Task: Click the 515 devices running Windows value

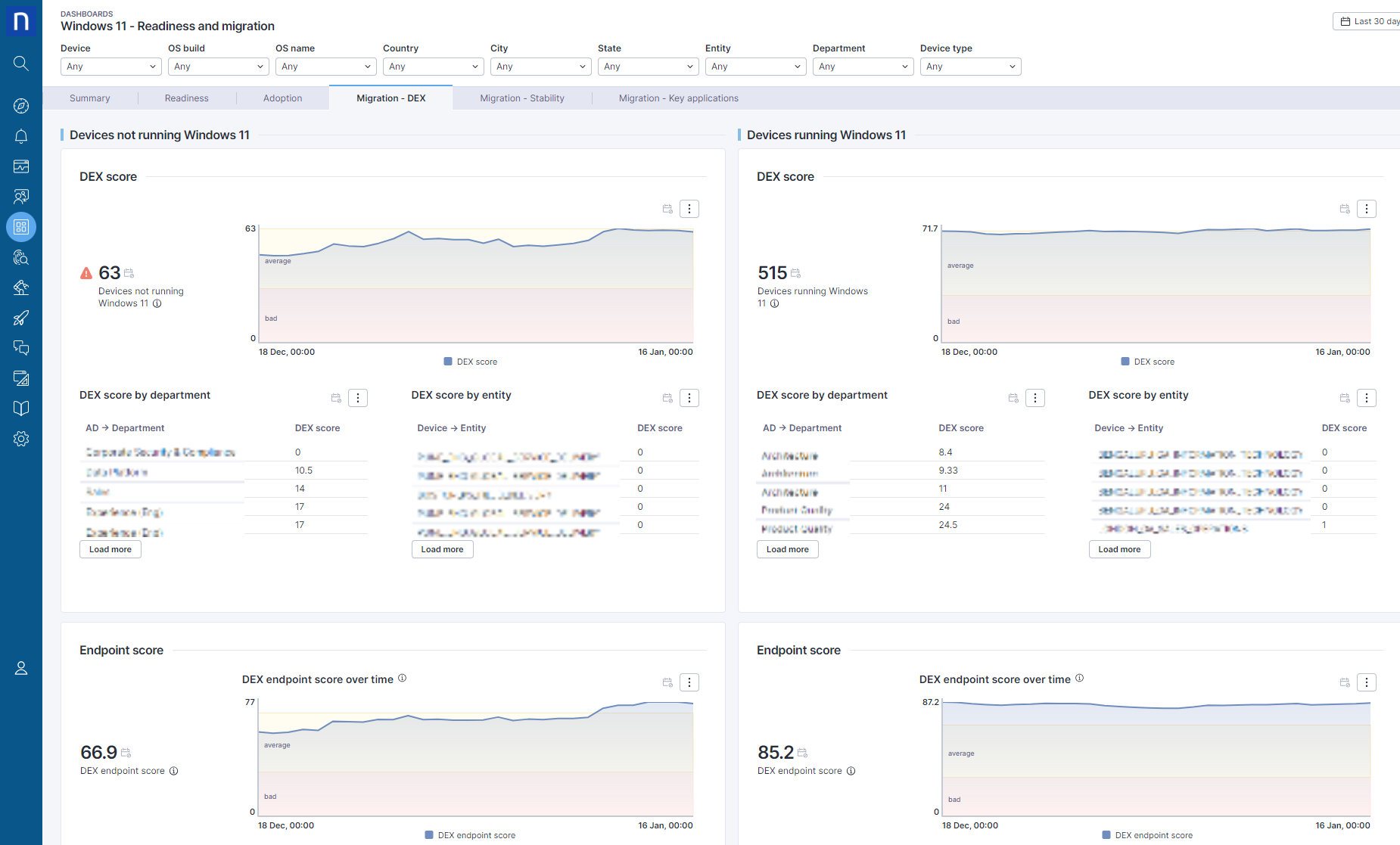Action: (773, 272)
